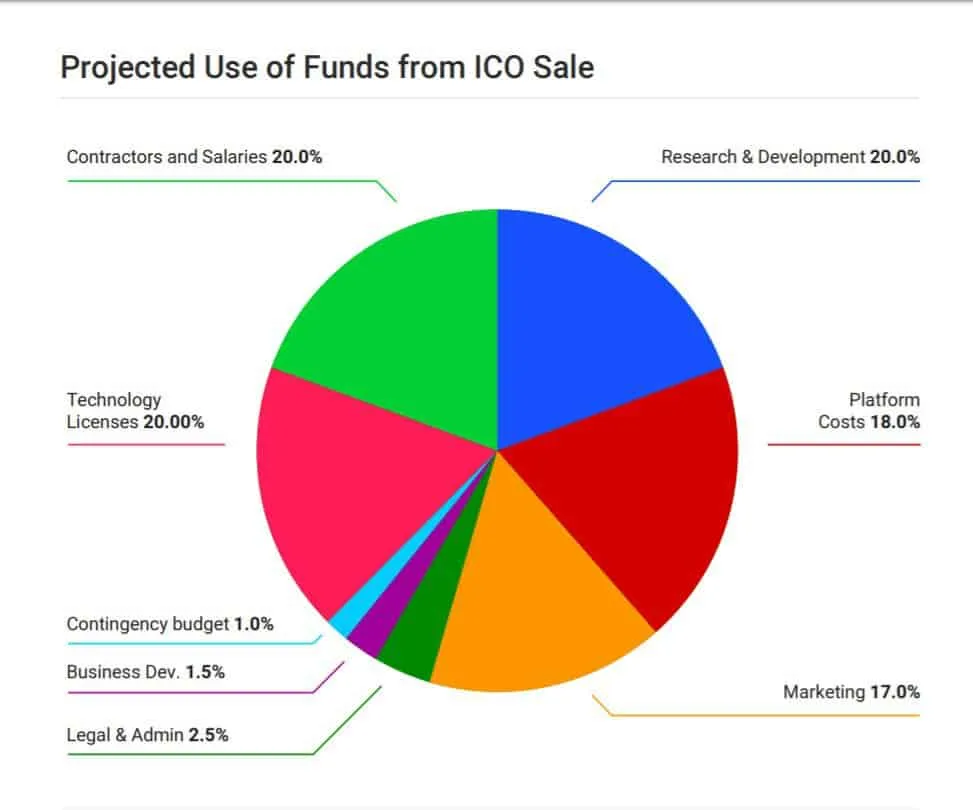Image resolution: width=973 pixels, height=810 pixels.
Task: Click the green Contractors and Salaries slice
Action: [x=400, y=320]
